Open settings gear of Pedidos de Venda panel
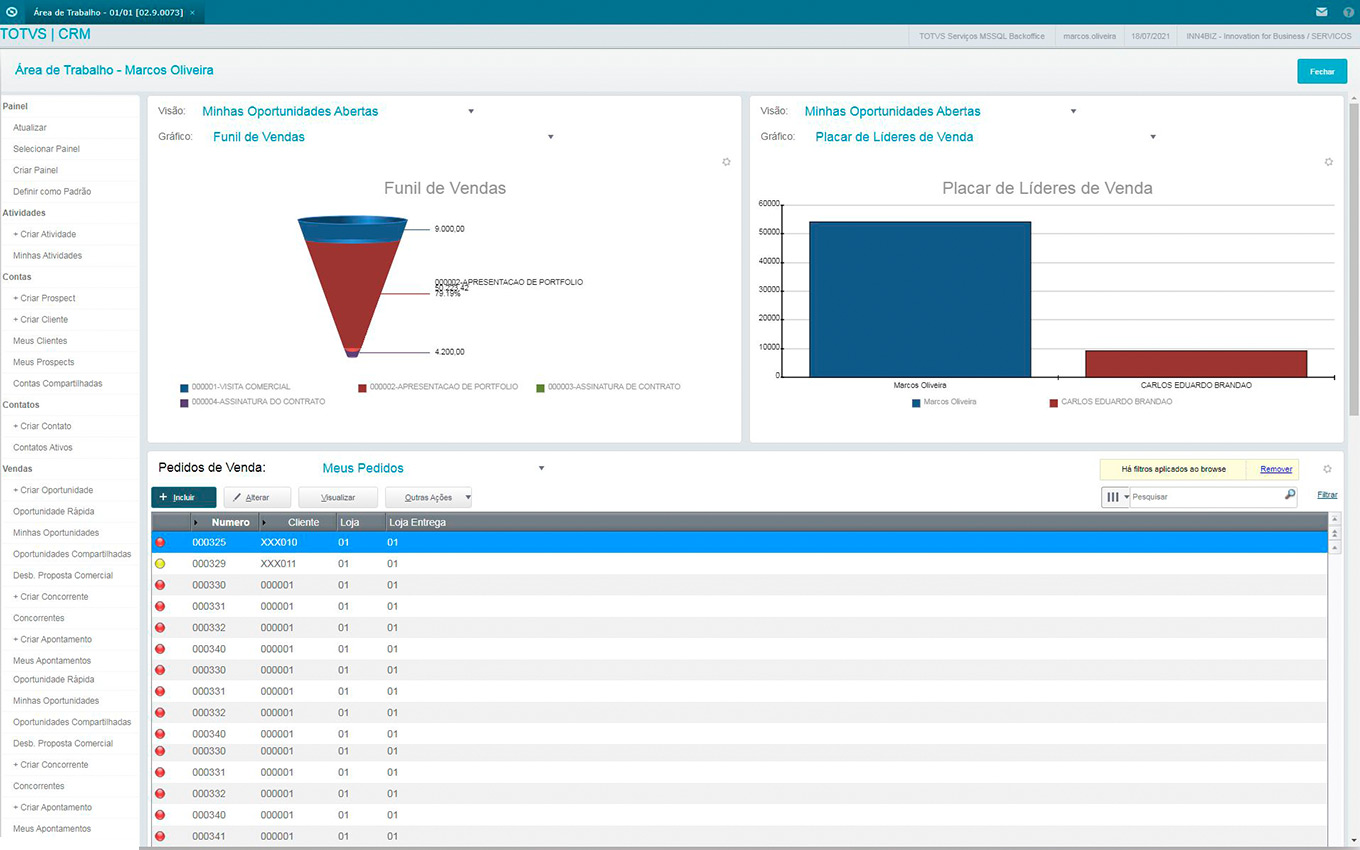The image size is (1360, 850). pos(1327,469)
